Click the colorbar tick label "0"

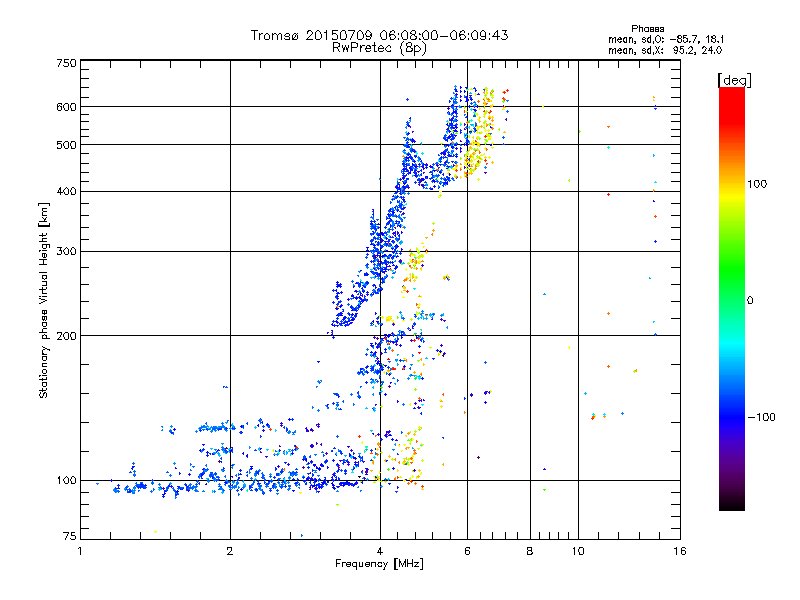[750, 300]
